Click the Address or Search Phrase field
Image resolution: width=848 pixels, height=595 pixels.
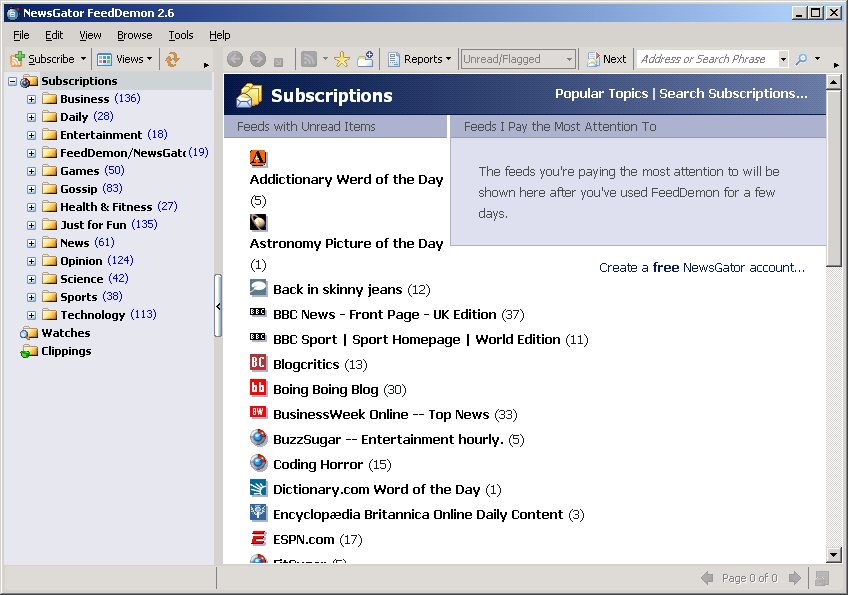click(707, 59)
